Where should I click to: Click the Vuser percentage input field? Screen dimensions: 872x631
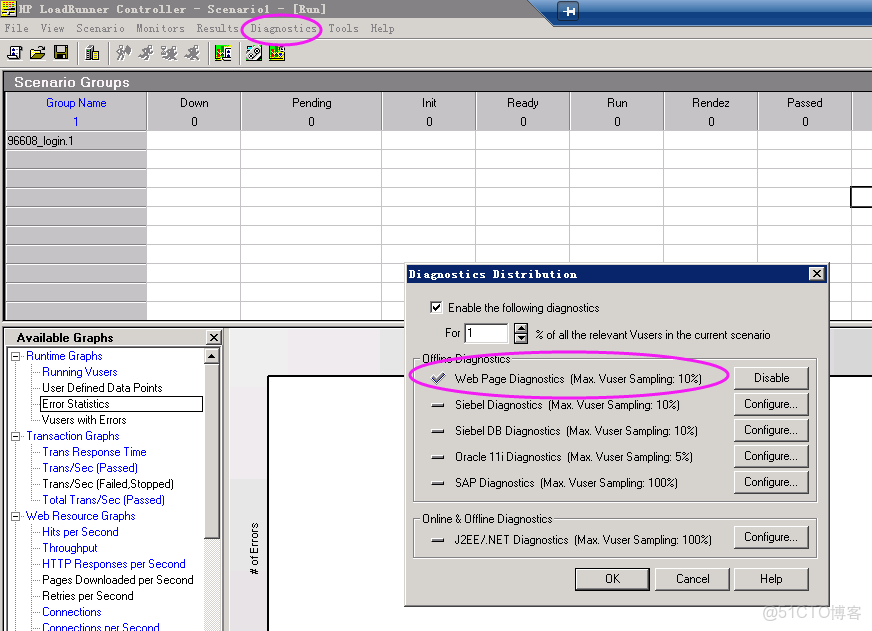coord(486,333)
